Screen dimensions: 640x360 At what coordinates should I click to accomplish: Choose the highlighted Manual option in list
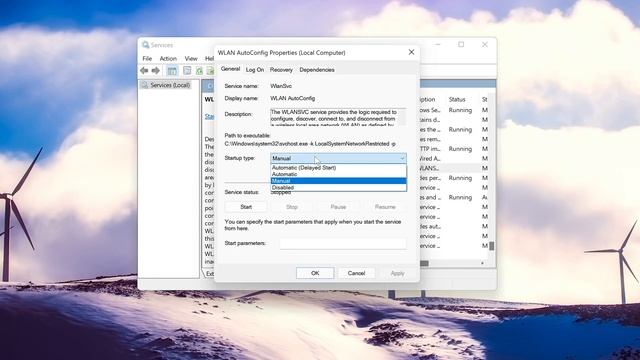338,181
